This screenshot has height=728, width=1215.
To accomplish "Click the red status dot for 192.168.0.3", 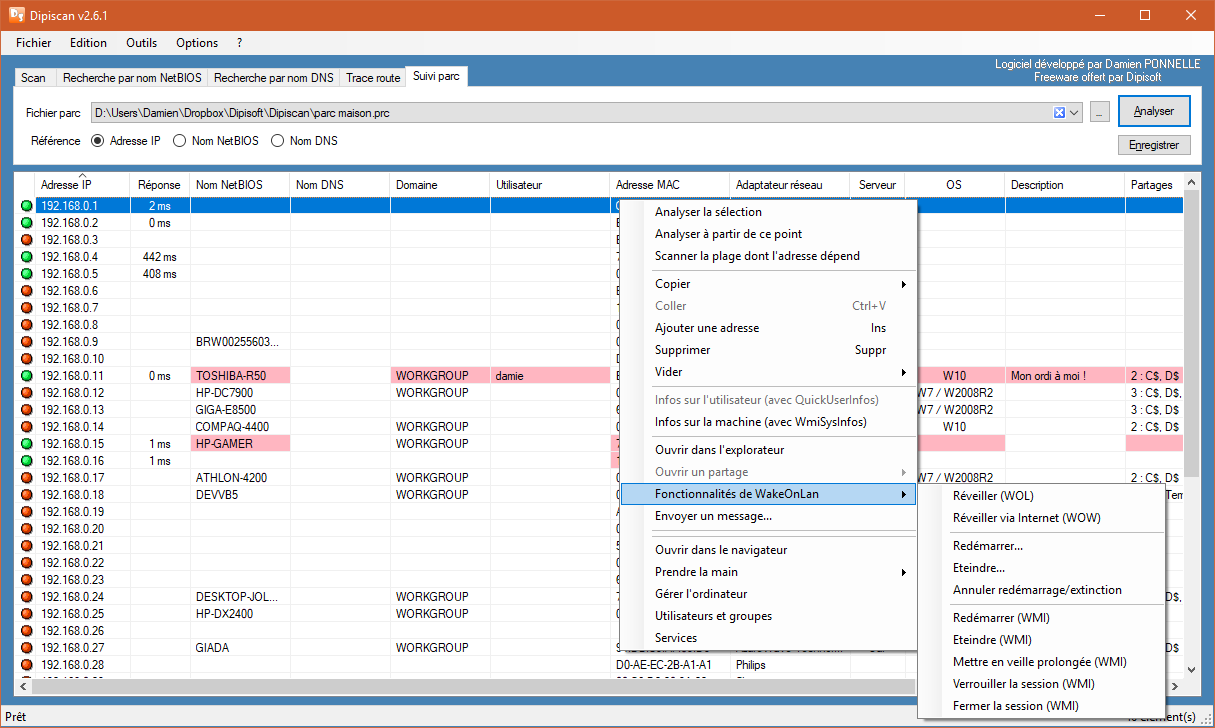I will [x=26, y=240].
